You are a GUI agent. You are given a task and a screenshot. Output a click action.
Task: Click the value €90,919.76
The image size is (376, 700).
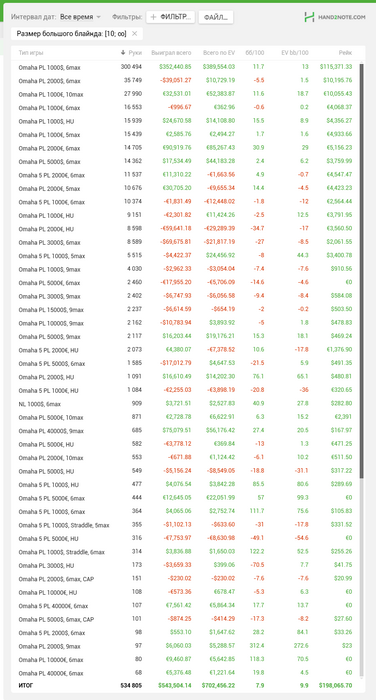point(176,148)
